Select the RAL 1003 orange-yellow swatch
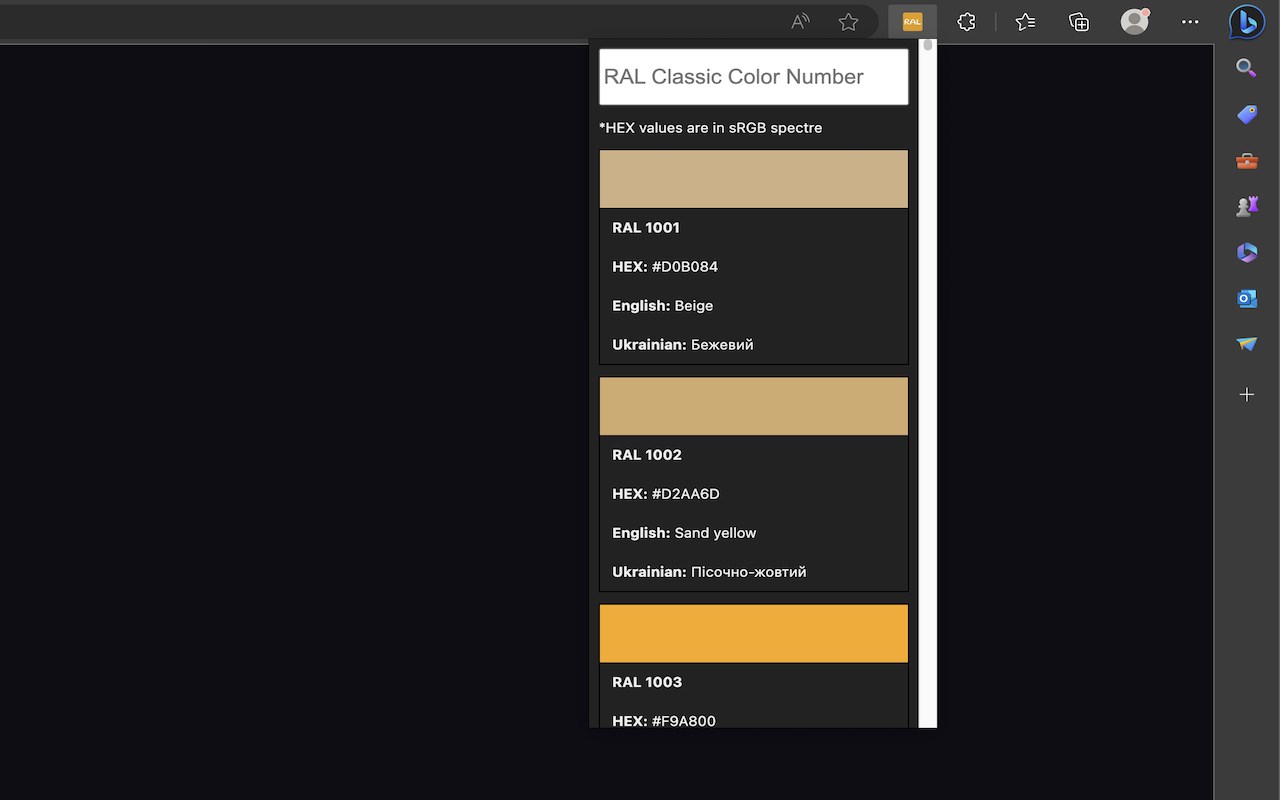This screenshot has height=800, width=1280. pos(754,633)
